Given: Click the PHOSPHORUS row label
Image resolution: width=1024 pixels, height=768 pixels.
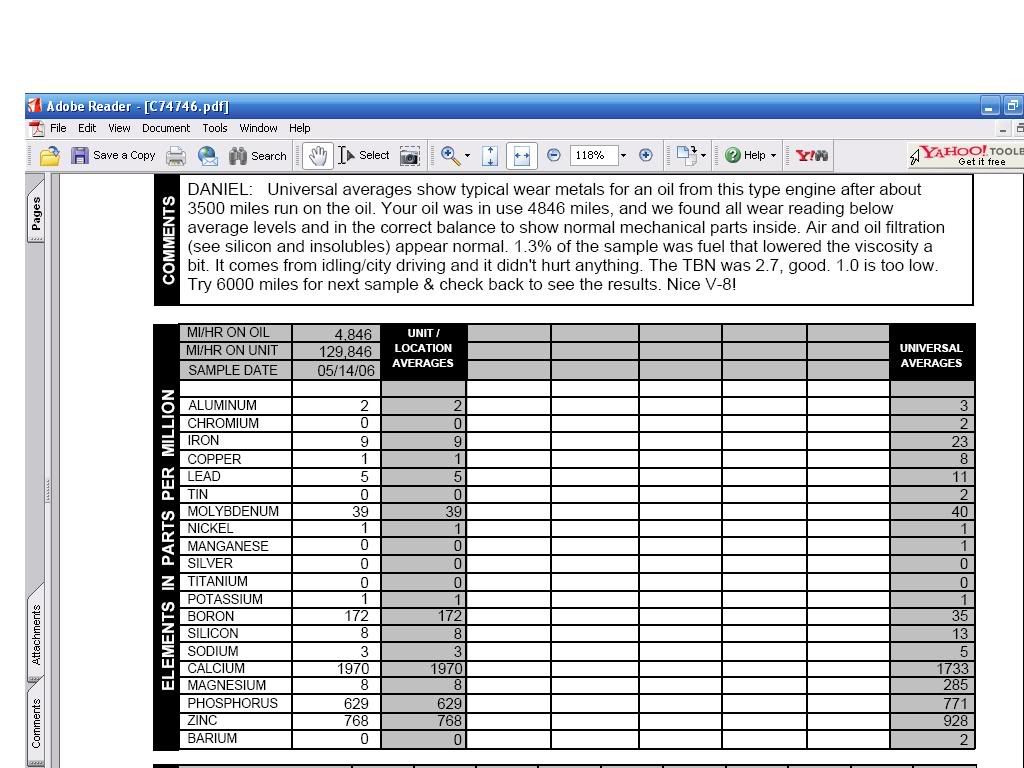Looking at the screenshot, I should click(x=232, y=703).
